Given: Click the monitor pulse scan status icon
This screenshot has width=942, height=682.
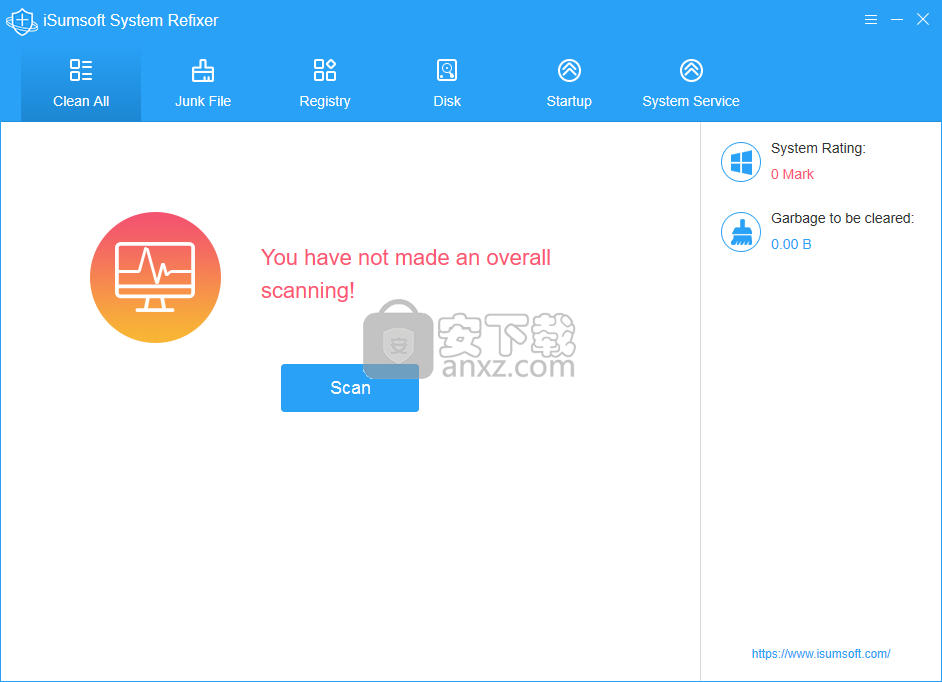Looking at the screenshot, I should point(156,278).
